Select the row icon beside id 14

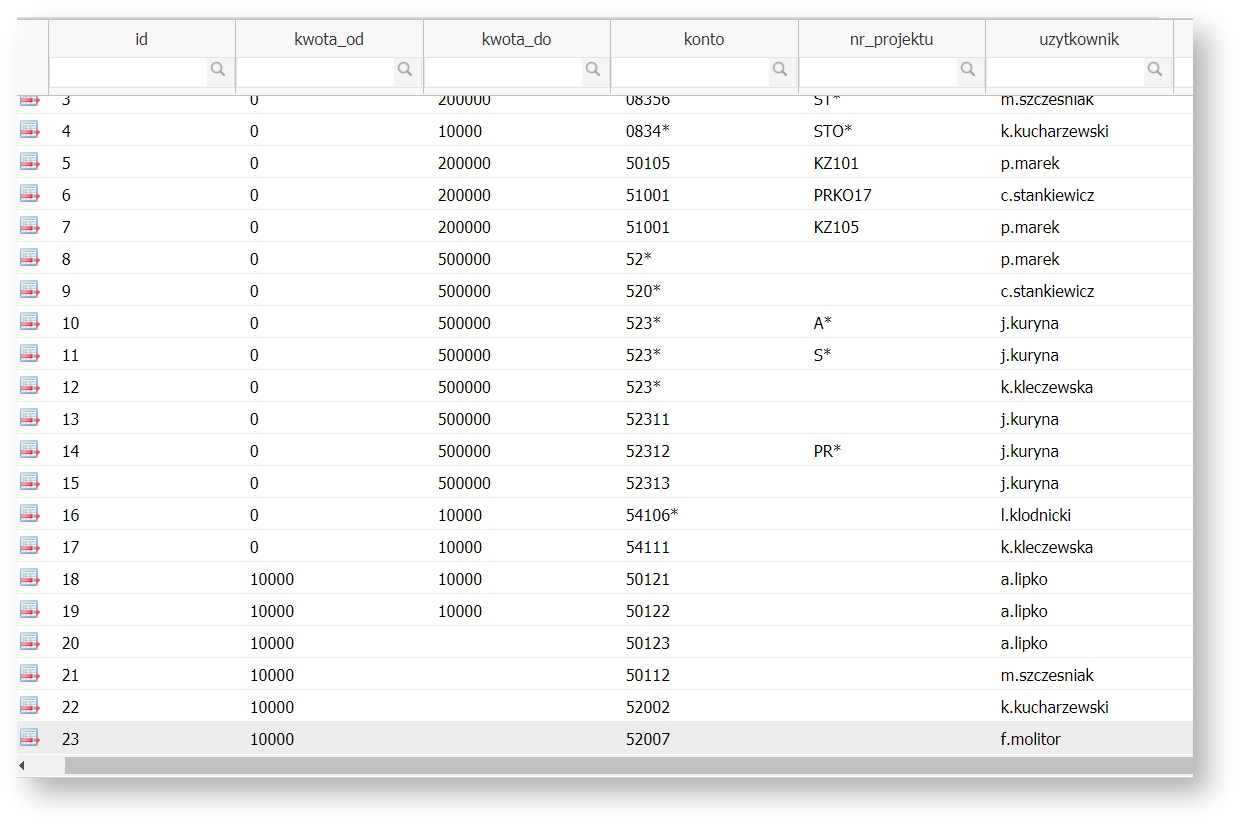pyautogui.click(x=30, y=450)
